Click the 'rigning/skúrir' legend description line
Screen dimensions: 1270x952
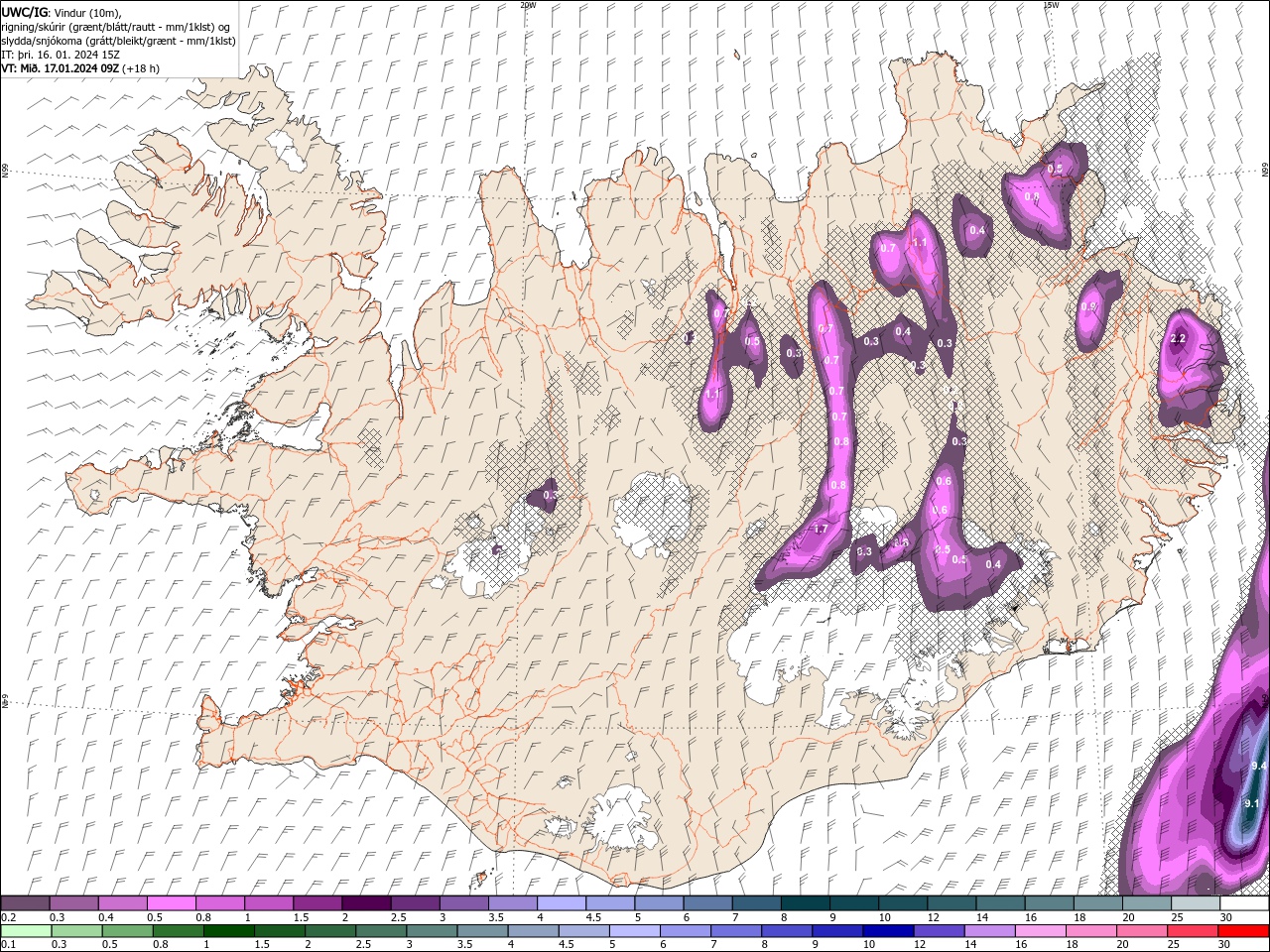[x=117, y=27]
